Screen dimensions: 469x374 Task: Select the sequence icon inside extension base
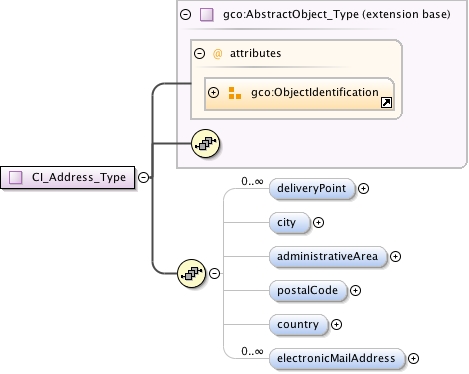tap(206, 144)
